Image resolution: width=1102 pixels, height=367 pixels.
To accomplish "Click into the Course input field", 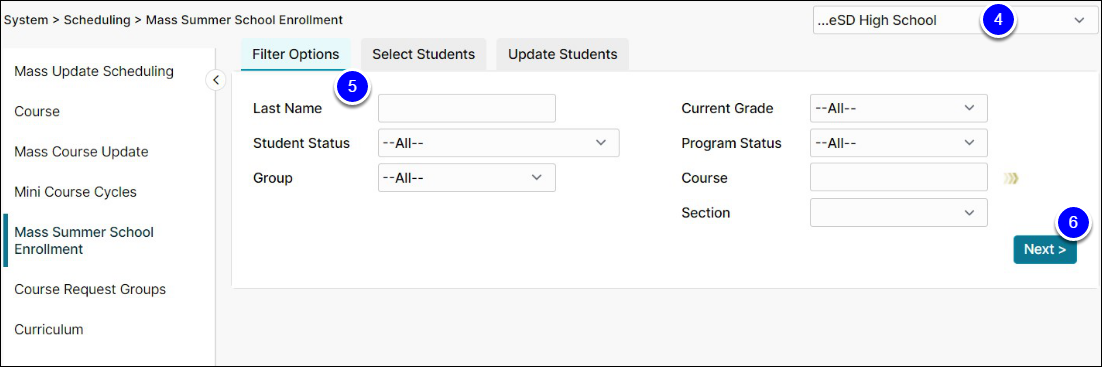I will (x=899, y=177).
